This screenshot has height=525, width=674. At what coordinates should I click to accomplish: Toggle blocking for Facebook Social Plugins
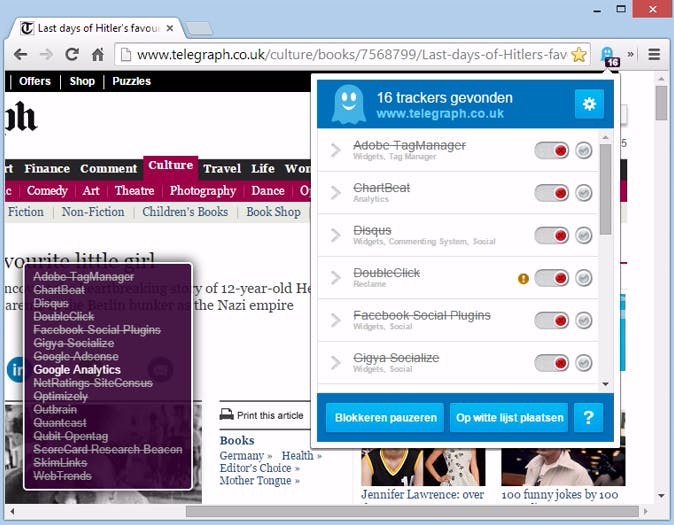[551, 321]
